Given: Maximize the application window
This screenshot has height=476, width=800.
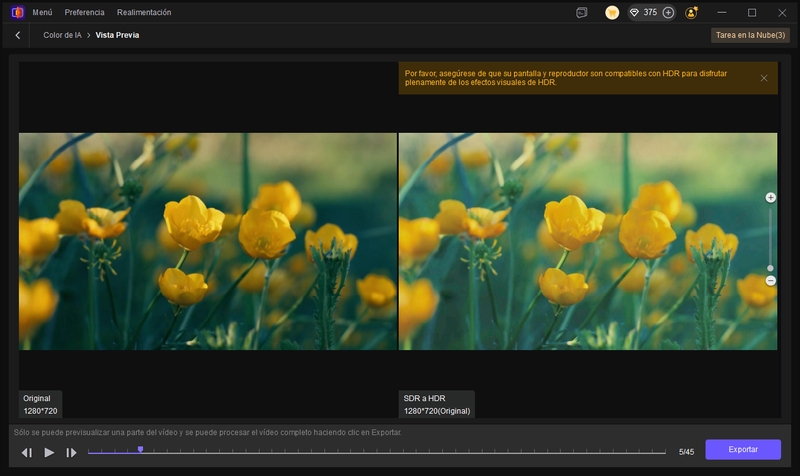Looking at the screenshot, I should pyautogui.click(x=752, y=13).
